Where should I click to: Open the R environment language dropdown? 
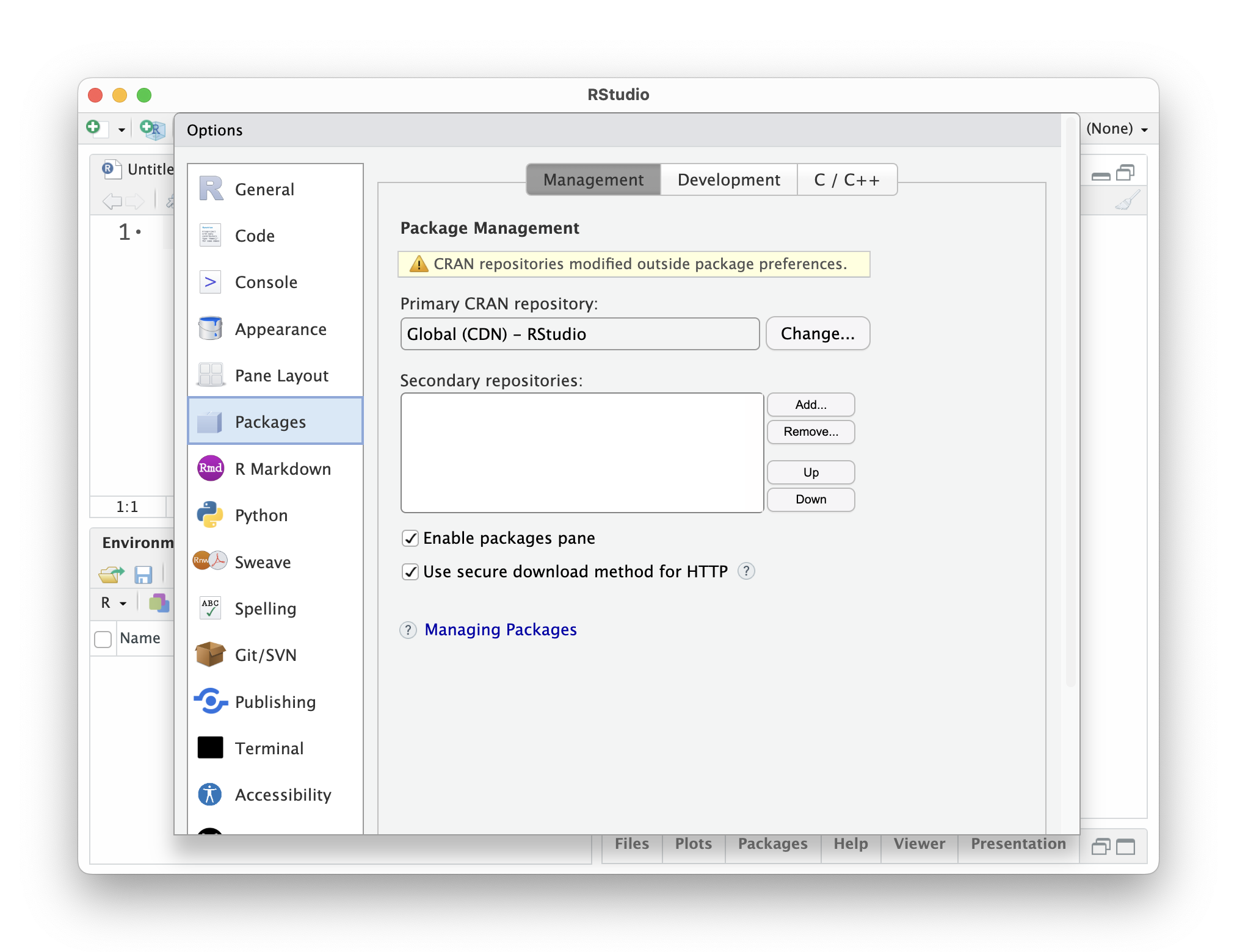(x=114, y=603)
